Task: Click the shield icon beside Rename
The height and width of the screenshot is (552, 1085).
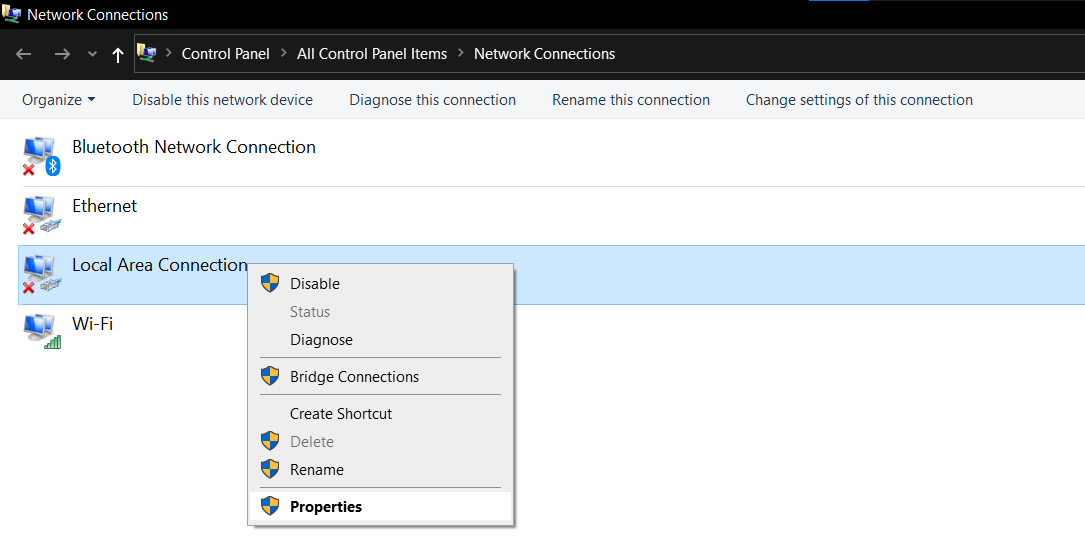Action: (x=270, y=469)
